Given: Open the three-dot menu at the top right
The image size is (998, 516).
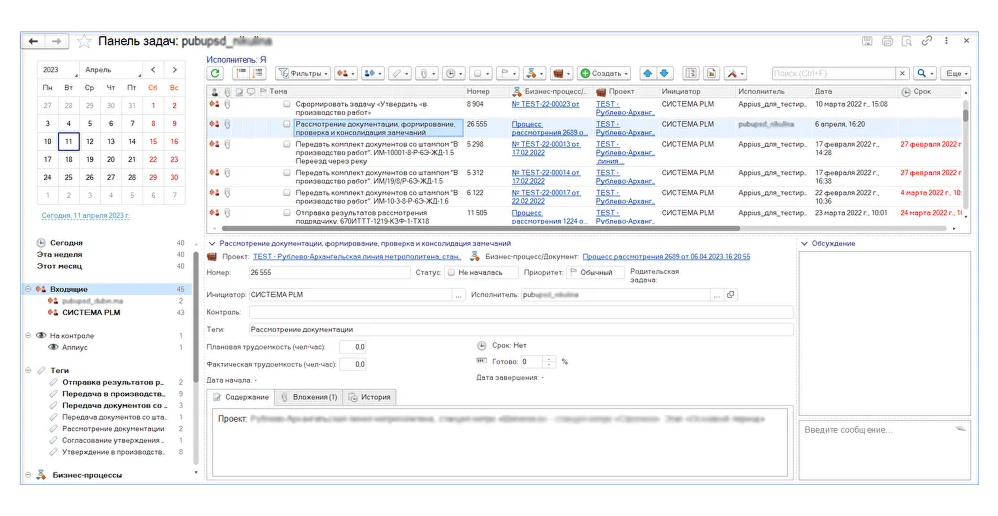Looking at the screenshot, I should [946, 41].
